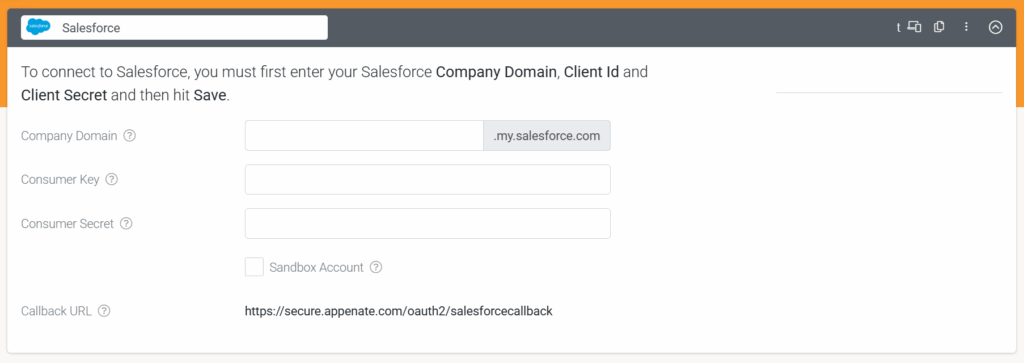The image size is (1024, 363).
Task: Click the help icon next to Callback URL
Action: pos(104,311)
